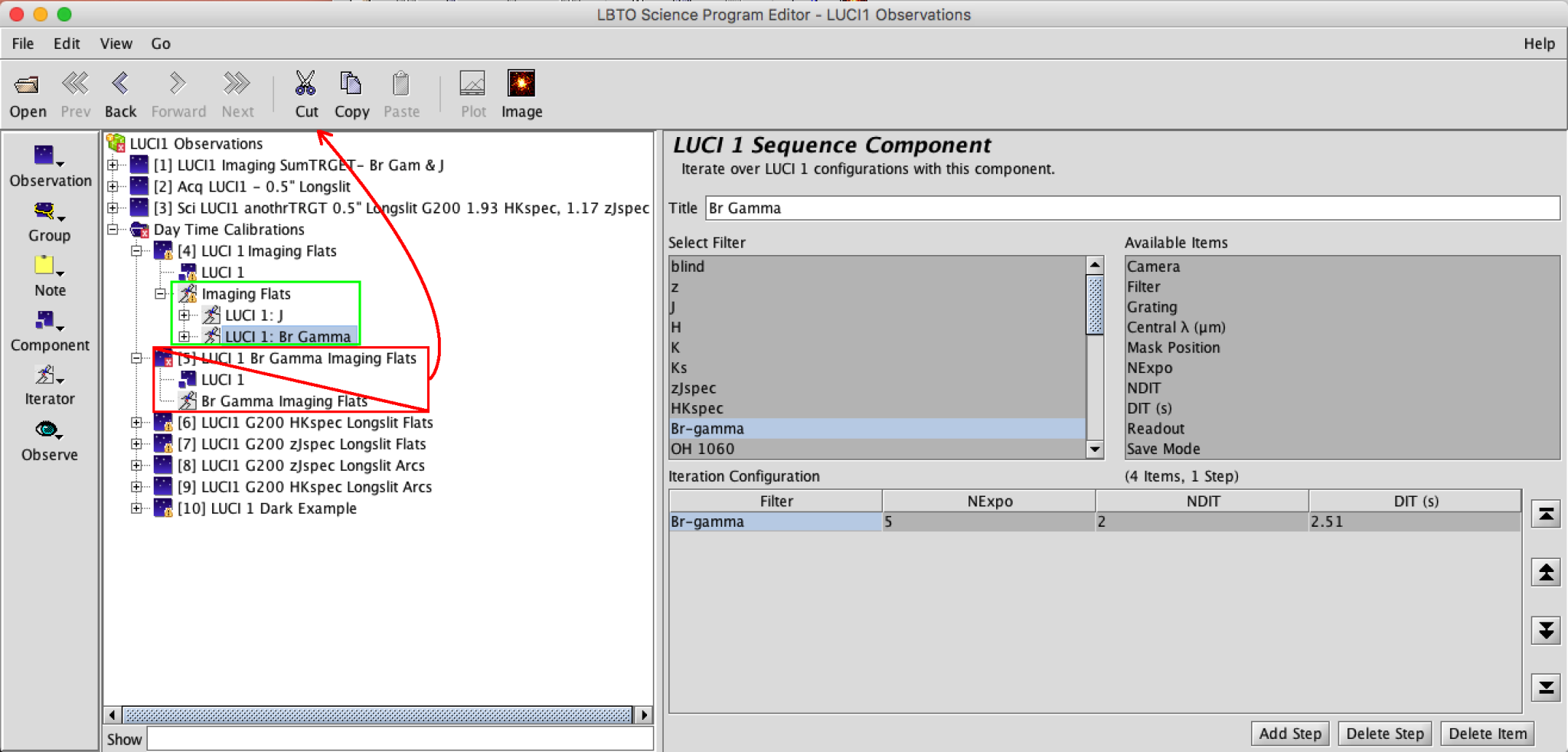
Task: Move iteration step up one row
Action: tap(1546, 572)
